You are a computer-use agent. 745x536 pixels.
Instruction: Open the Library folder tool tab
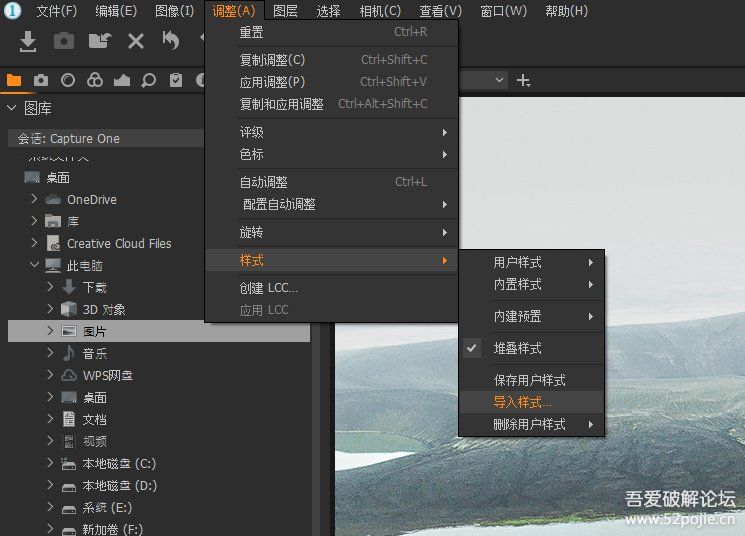pos(14,80)
